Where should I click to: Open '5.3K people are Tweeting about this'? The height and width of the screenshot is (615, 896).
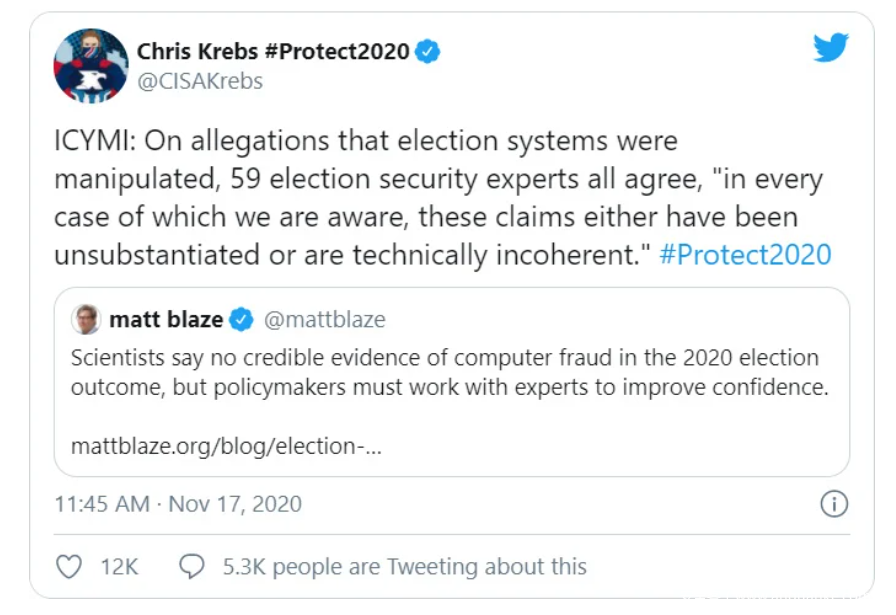click(404, 567)
